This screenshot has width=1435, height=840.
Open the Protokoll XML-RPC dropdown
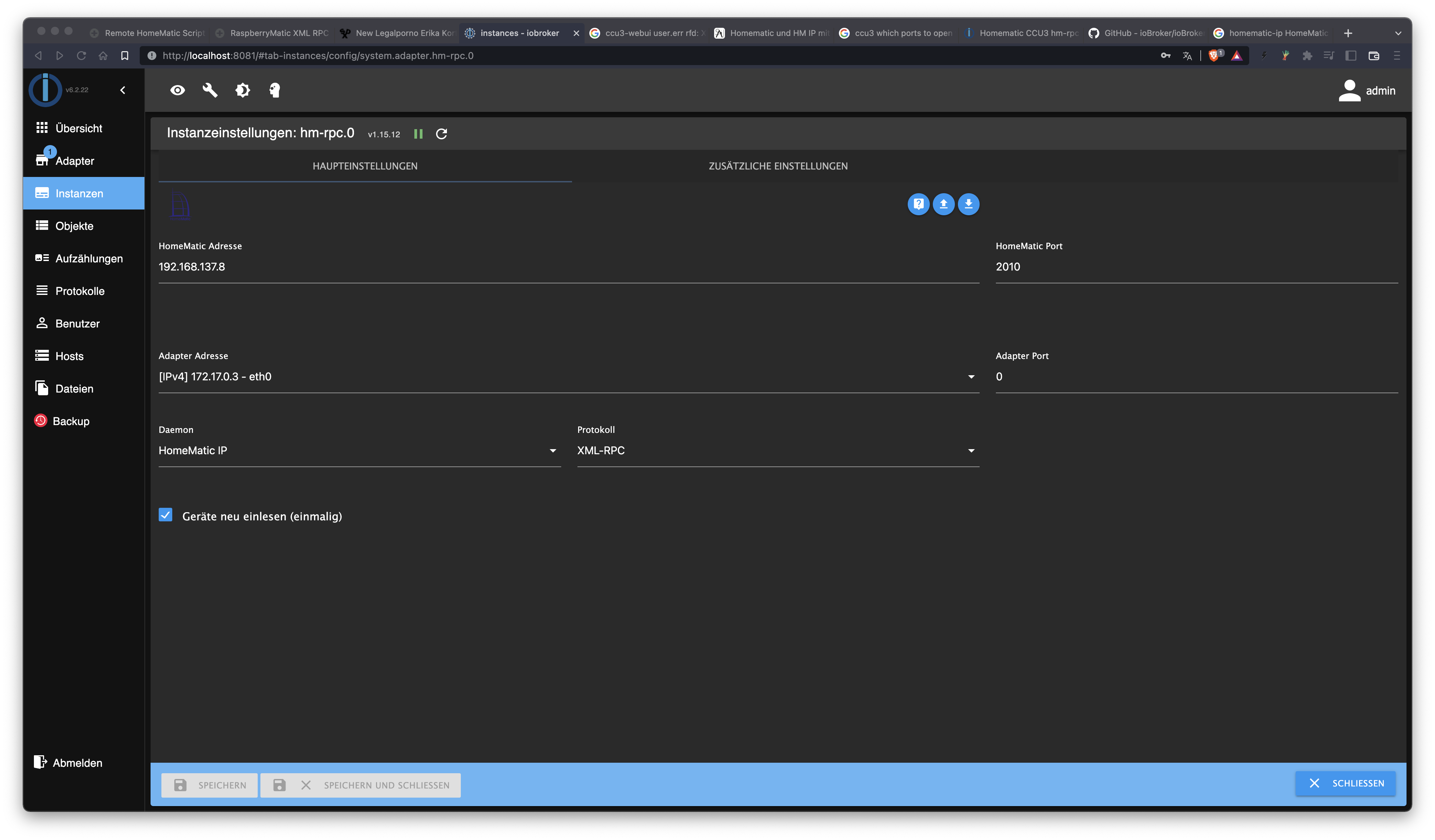pos(777,451)
